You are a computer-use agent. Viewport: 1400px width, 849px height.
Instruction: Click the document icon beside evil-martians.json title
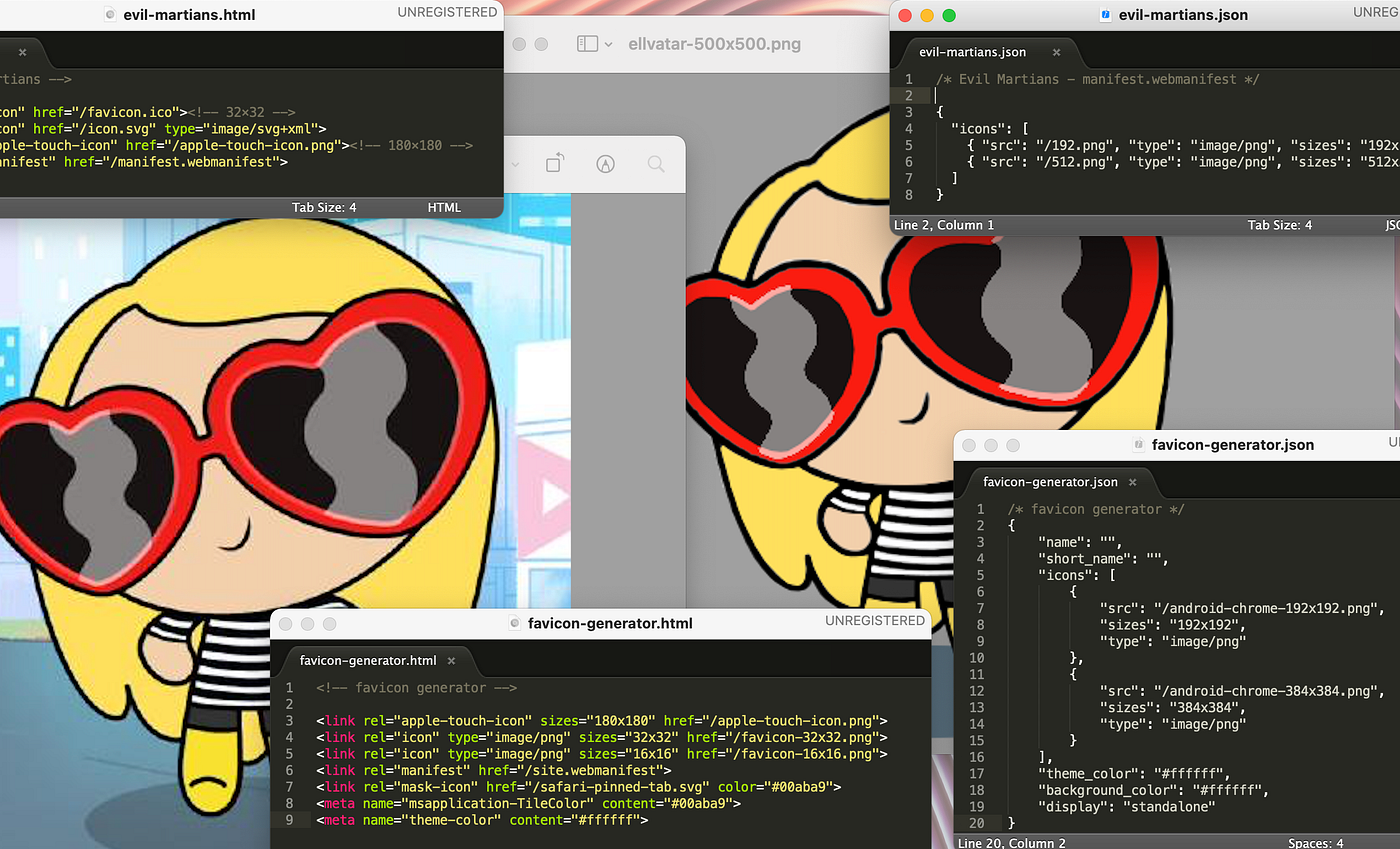[1105, 15]
